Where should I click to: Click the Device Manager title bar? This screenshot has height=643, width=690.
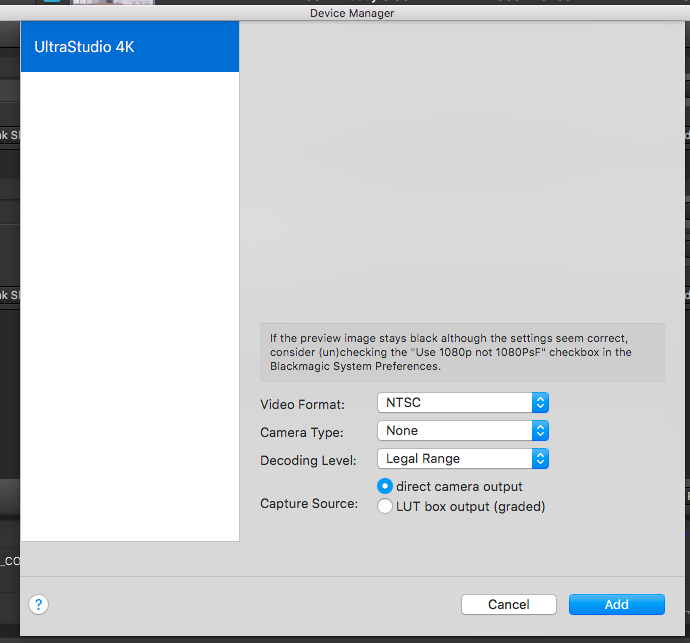point(353,13)
